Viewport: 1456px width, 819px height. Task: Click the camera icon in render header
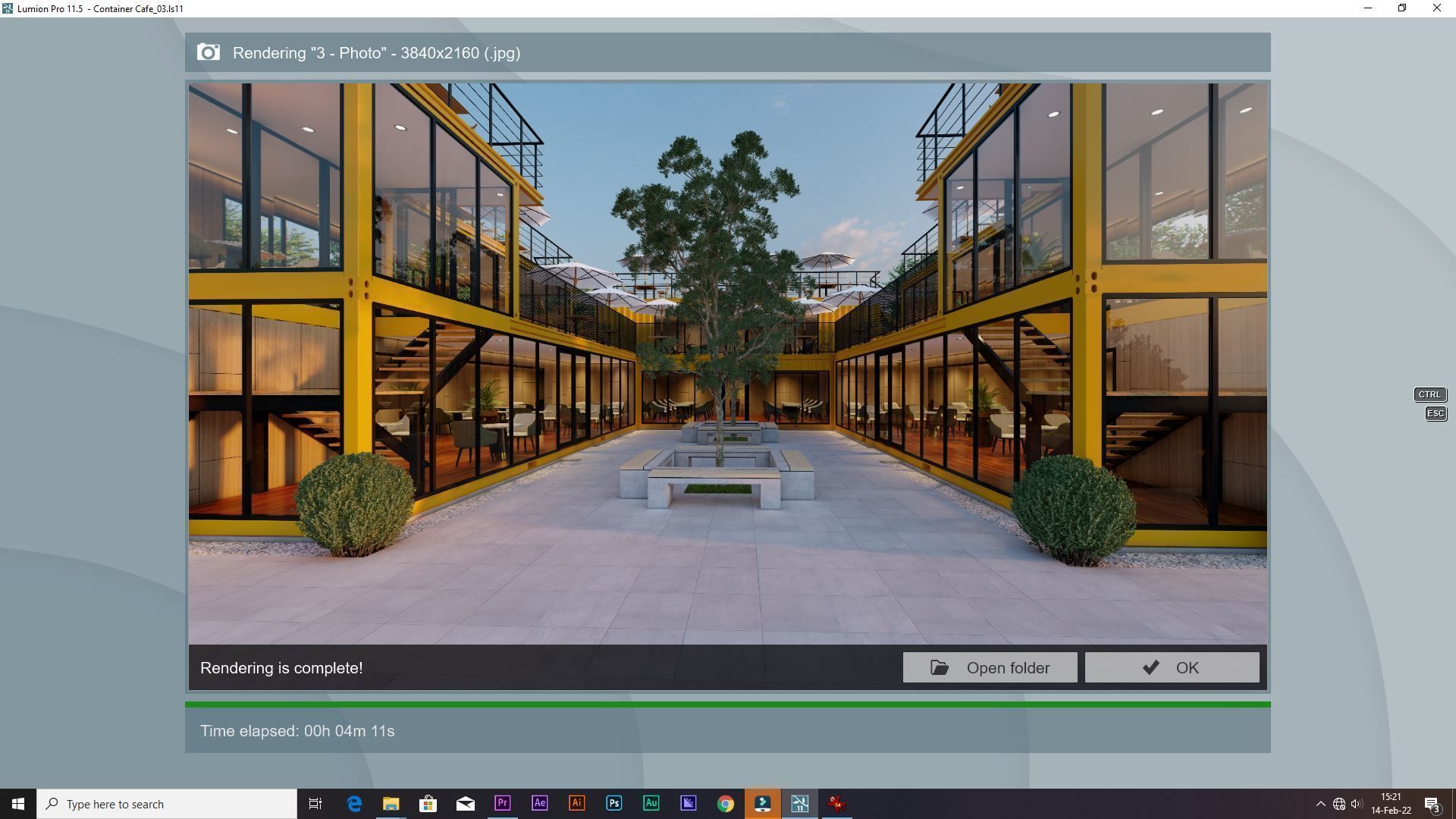pos(209,52)
